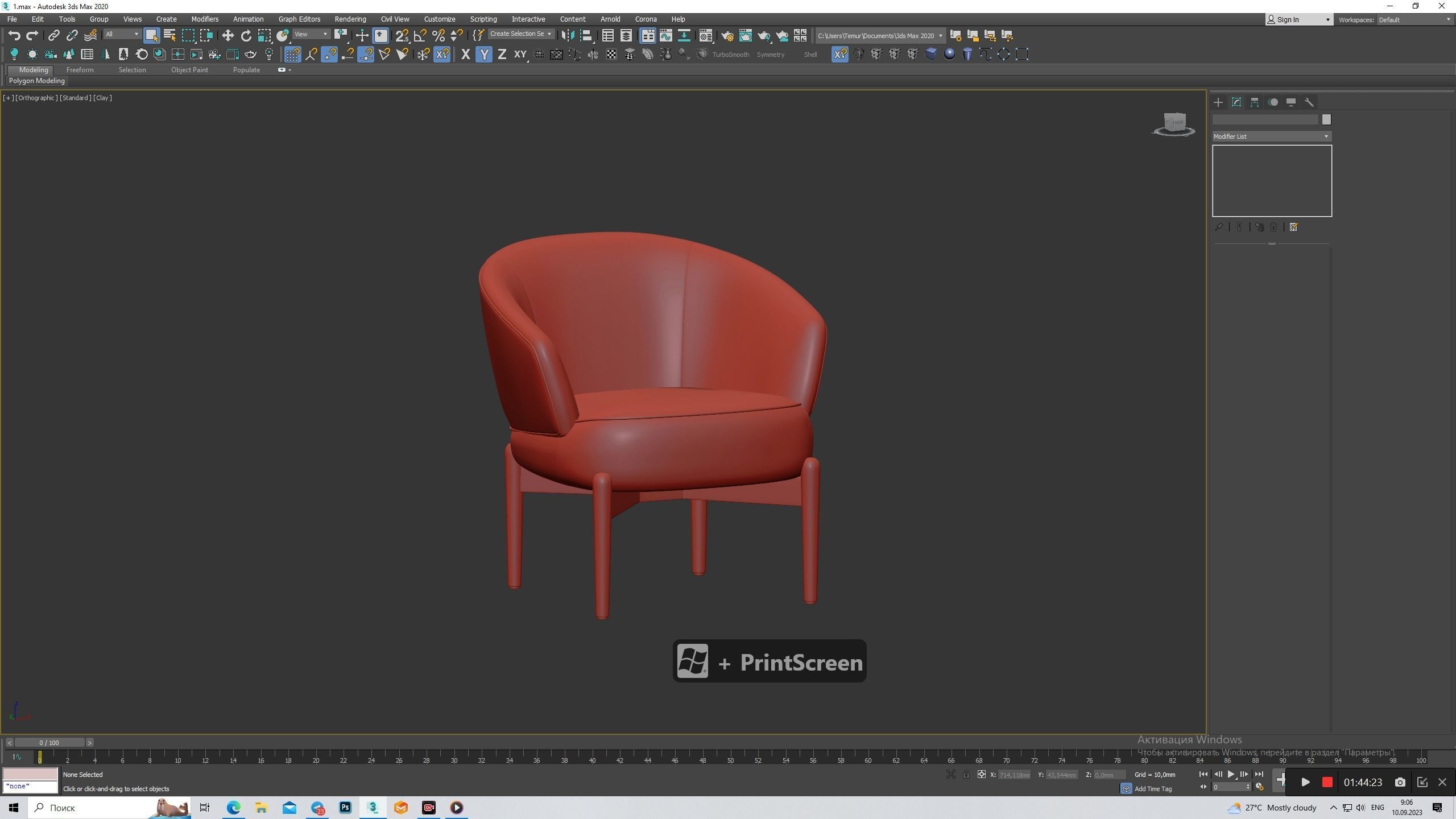Open the Utilities wrench panel tab
This screenshot has height=819, width=1456.
click(1309, 102)
